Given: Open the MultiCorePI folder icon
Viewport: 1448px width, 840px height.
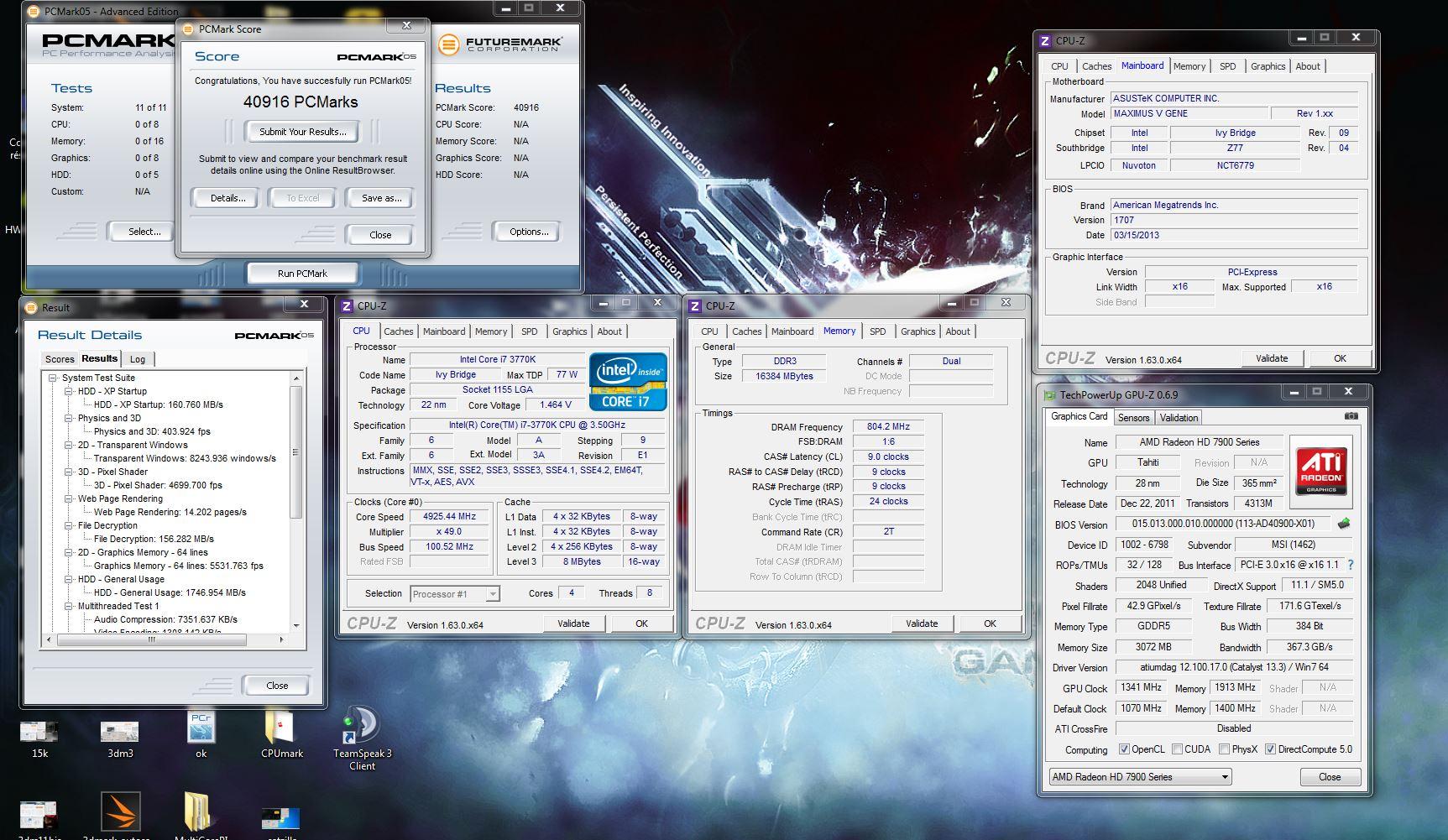Looking at the screenshot, I should (199, 811).
